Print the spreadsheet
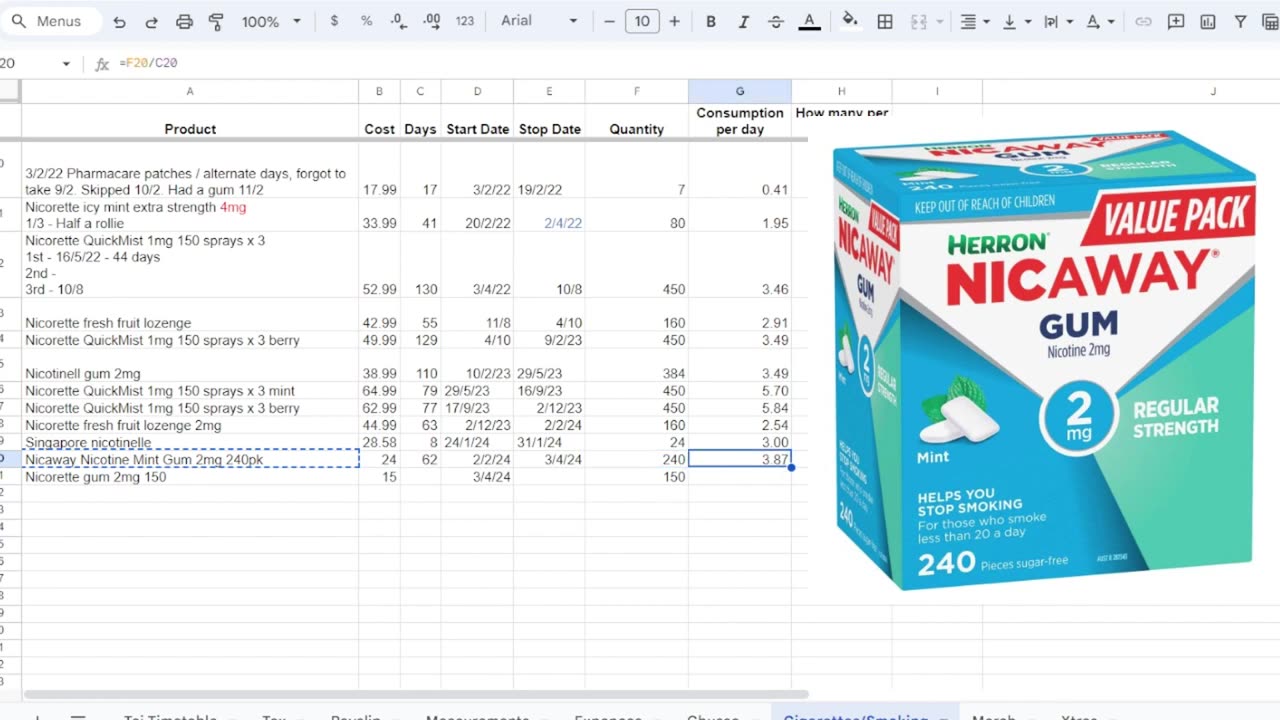1280x720 pixels. pos(184,21)
